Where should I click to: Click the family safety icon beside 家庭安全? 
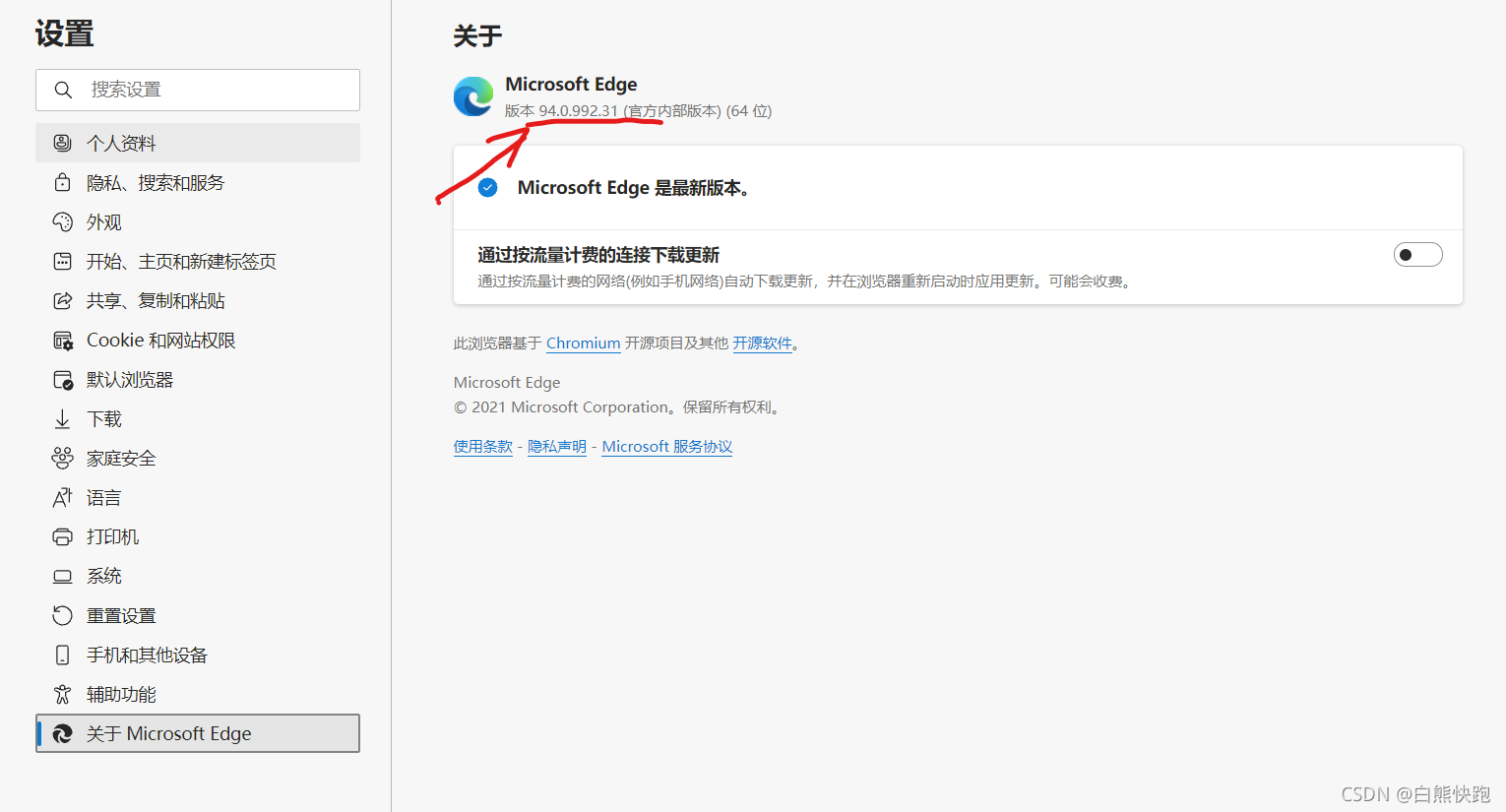click(62, 458)
